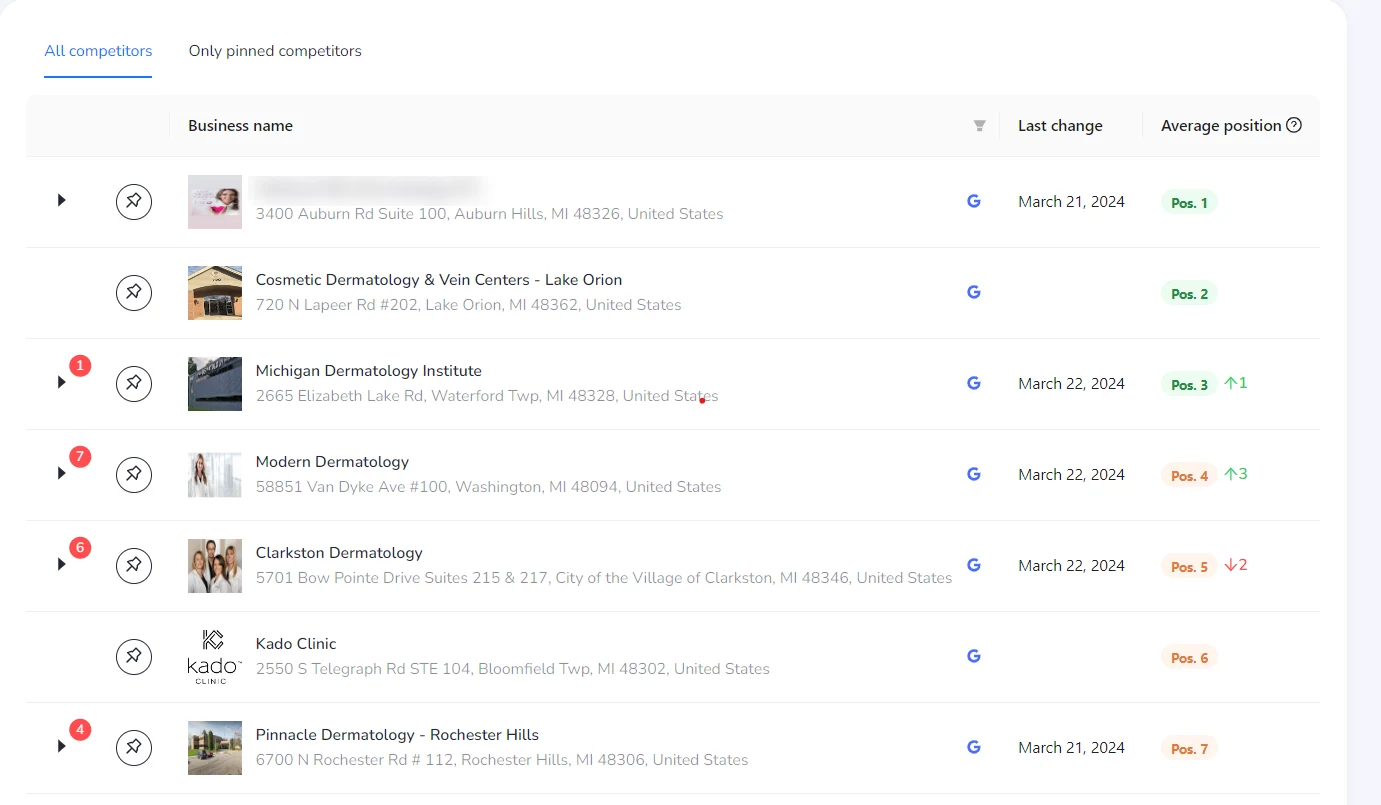Pin the Michigan Dermatology Institute competitor
The image size is (1381, 805).
point(134,384)
